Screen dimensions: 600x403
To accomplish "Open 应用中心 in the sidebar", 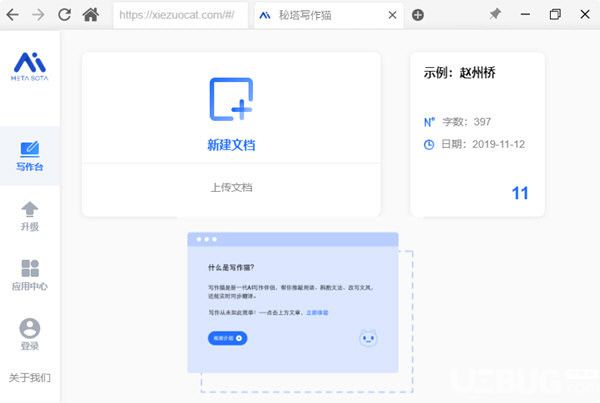I will pos(29,275).
